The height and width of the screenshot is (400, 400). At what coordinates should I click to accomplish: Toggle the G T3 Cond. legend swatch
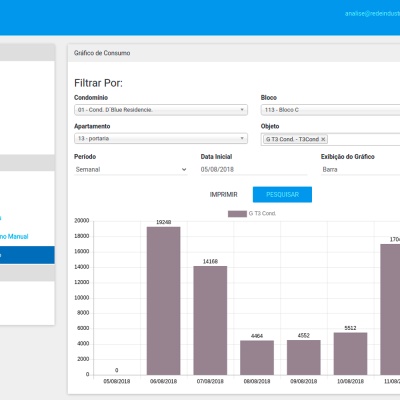coord(237,214)
